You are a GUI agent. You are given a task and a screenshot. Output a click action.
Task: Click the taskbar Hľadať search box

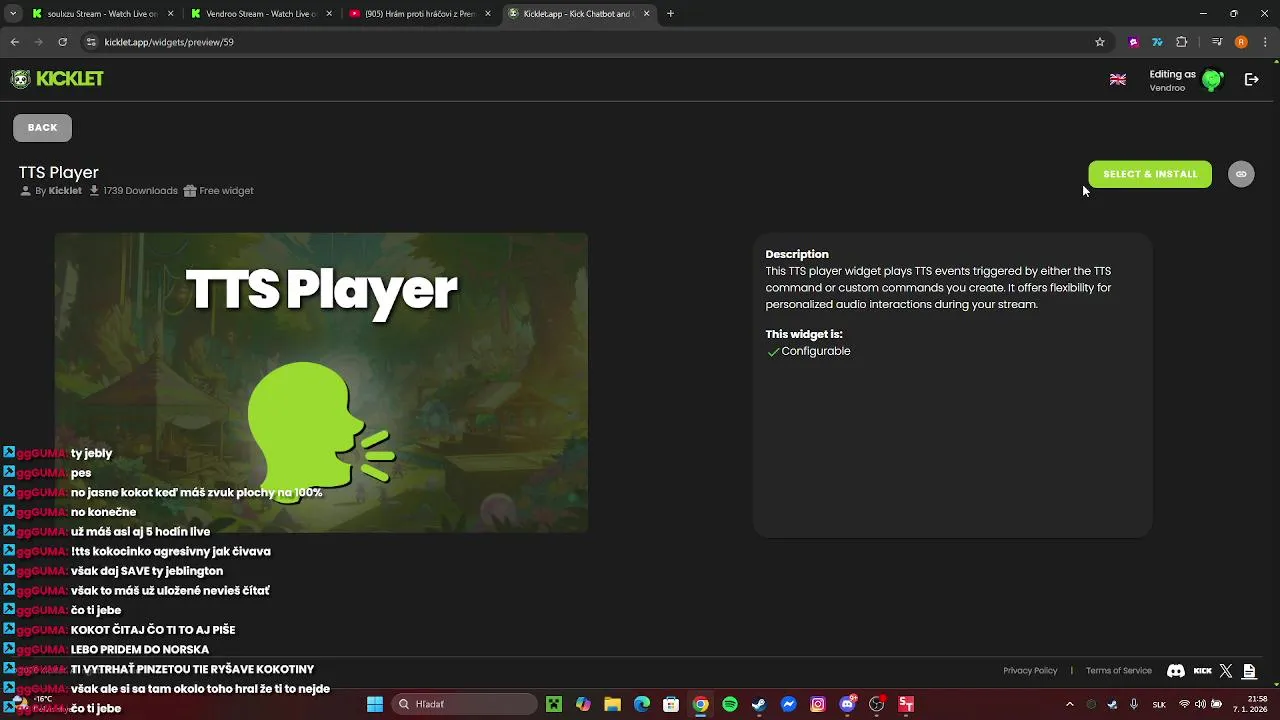pyautogui.click(x=464, y=704)
